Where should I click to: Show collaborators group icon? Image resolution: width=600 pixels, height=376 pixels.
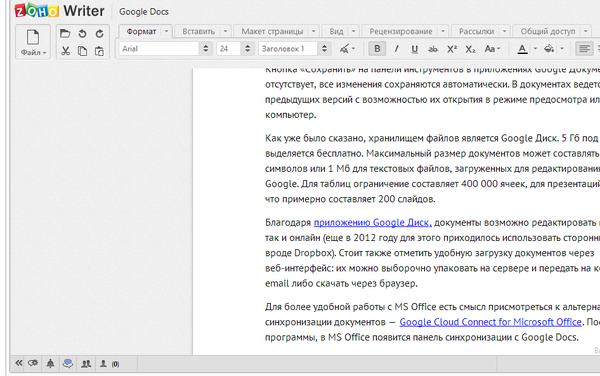pyautogui.click(x=86, y=364)
